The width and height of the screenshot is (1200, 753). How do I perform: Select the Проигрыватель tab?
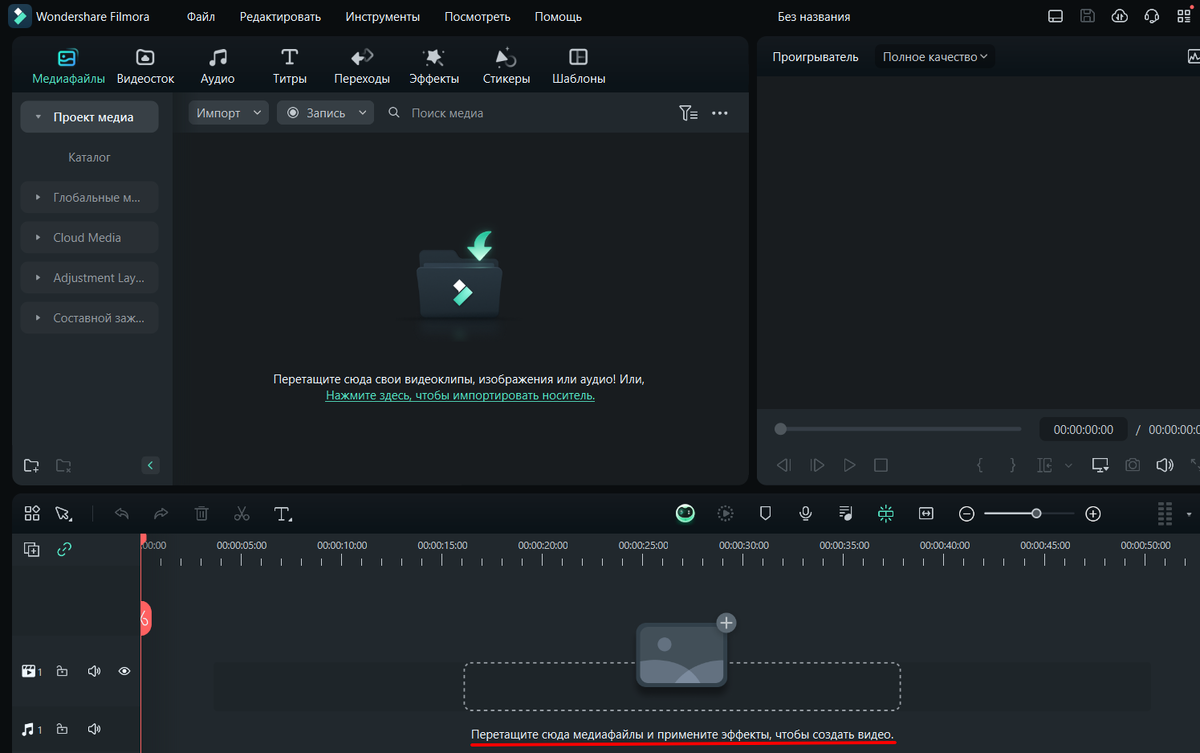[x=815, y=57]
